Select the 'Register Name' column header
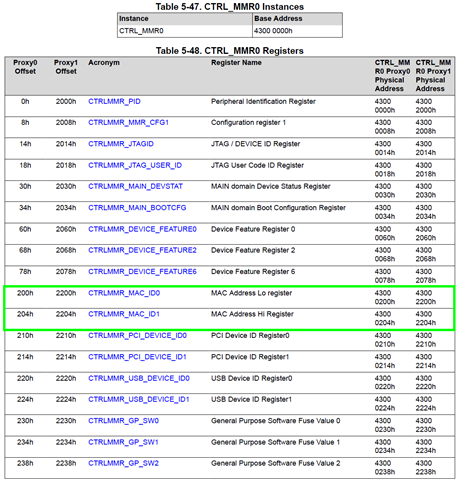 click(x=236, y=63)
